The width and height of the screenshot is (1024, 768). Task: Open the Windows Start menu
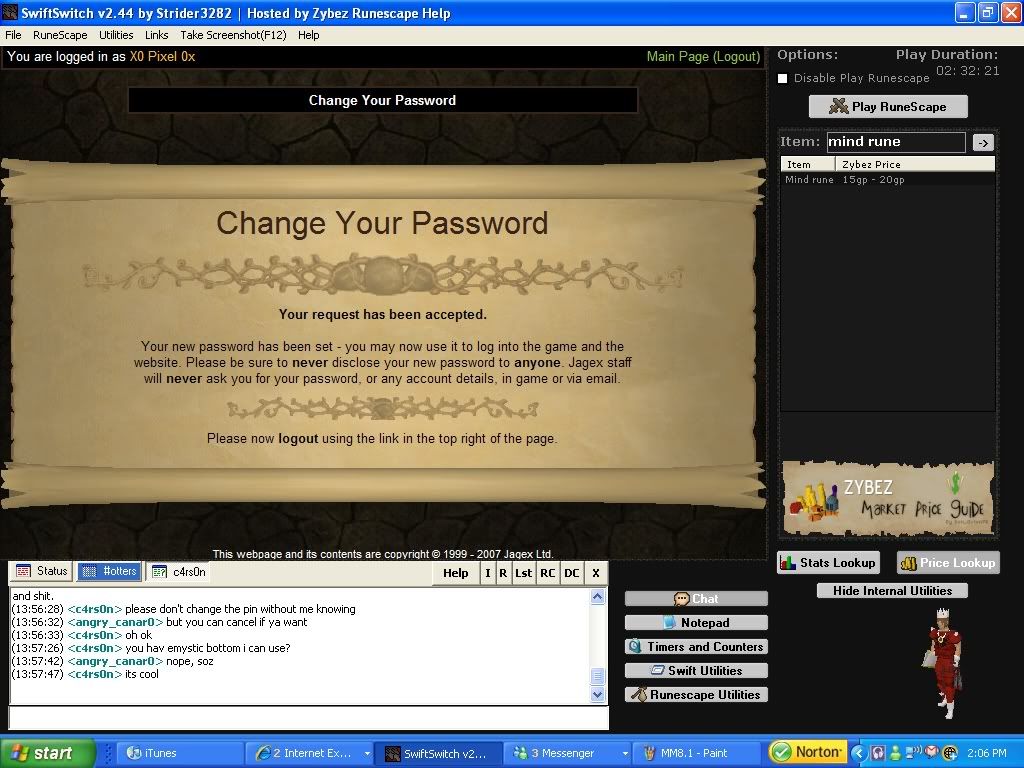pyautogui.click(x=47, y=754)
